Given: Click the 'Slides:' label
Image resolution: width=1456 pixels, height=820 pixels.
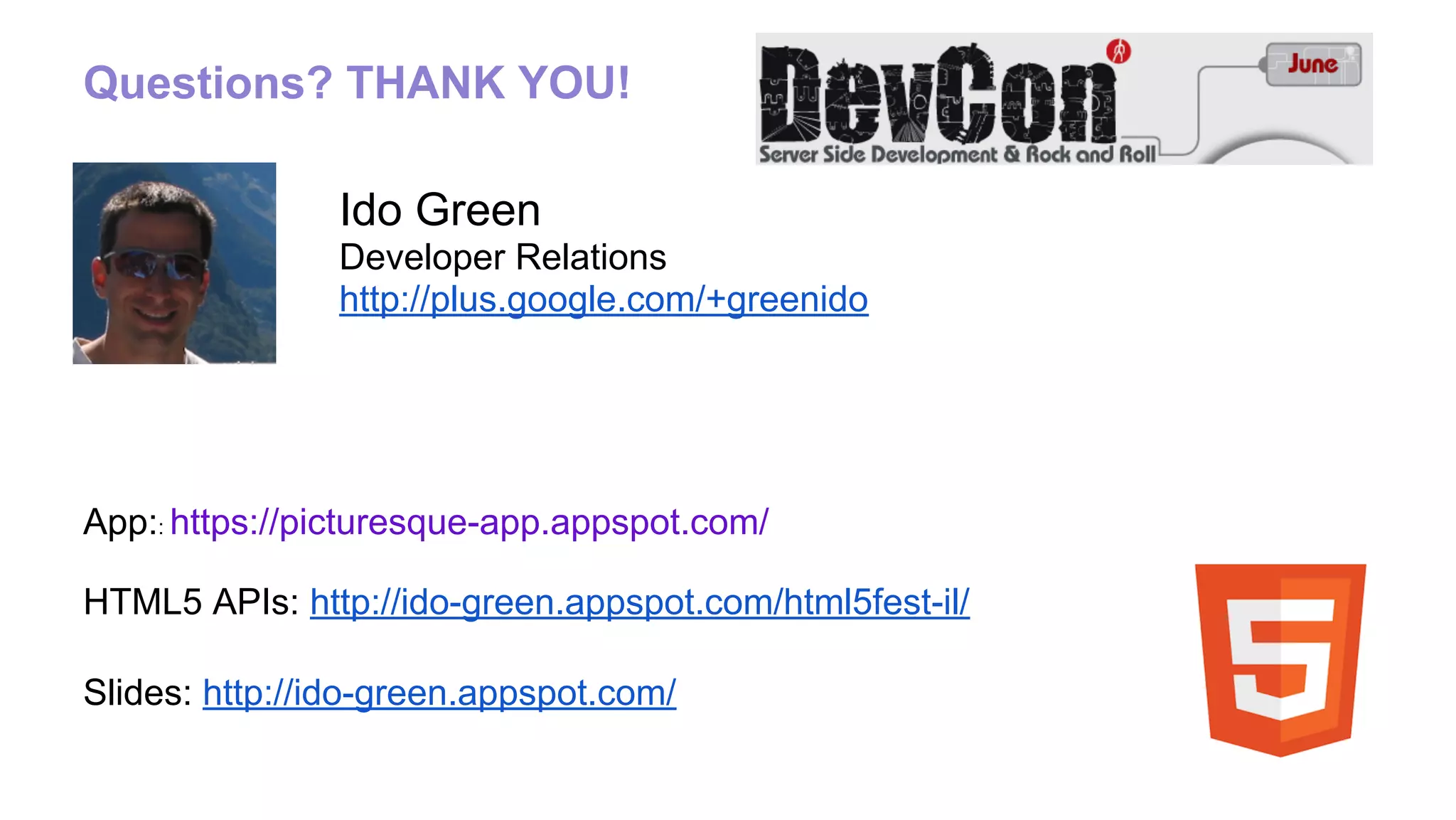Looking at the screenshot, I should click(x=137, y=692).
